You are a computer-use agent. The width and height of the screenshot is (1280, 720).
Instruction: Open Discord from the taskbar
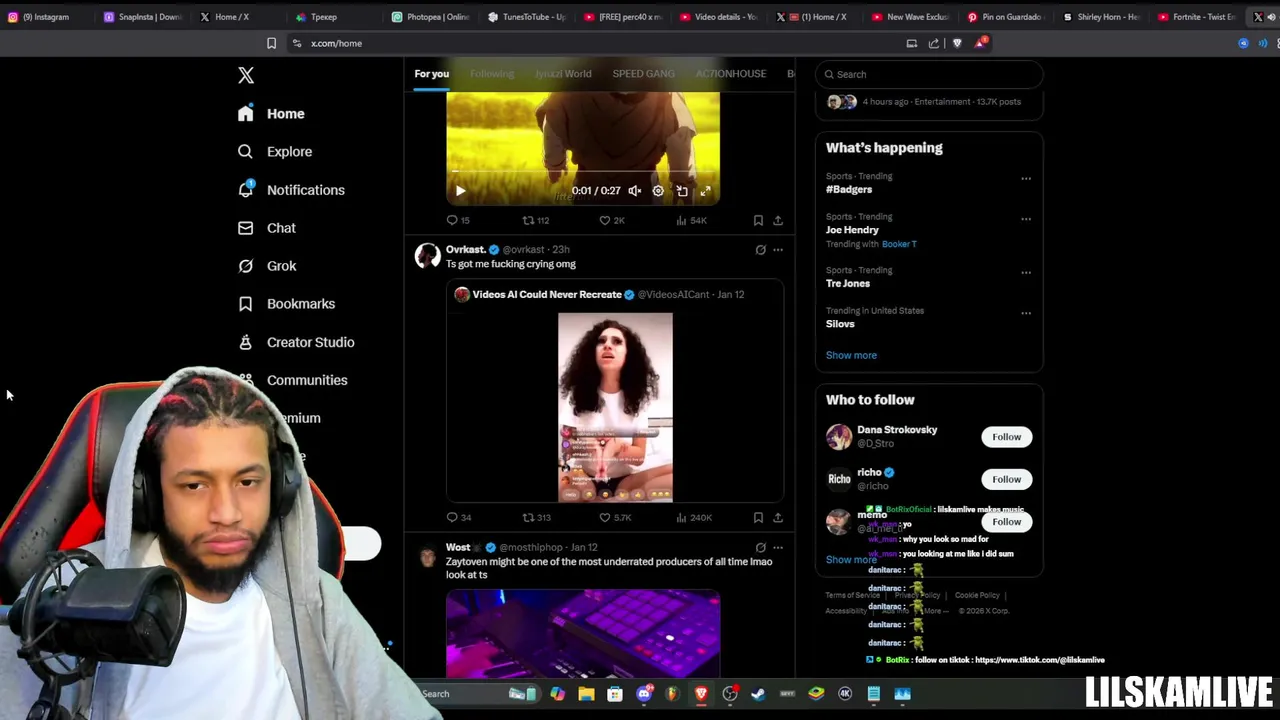pyautogui.click(x=644, y=694)
